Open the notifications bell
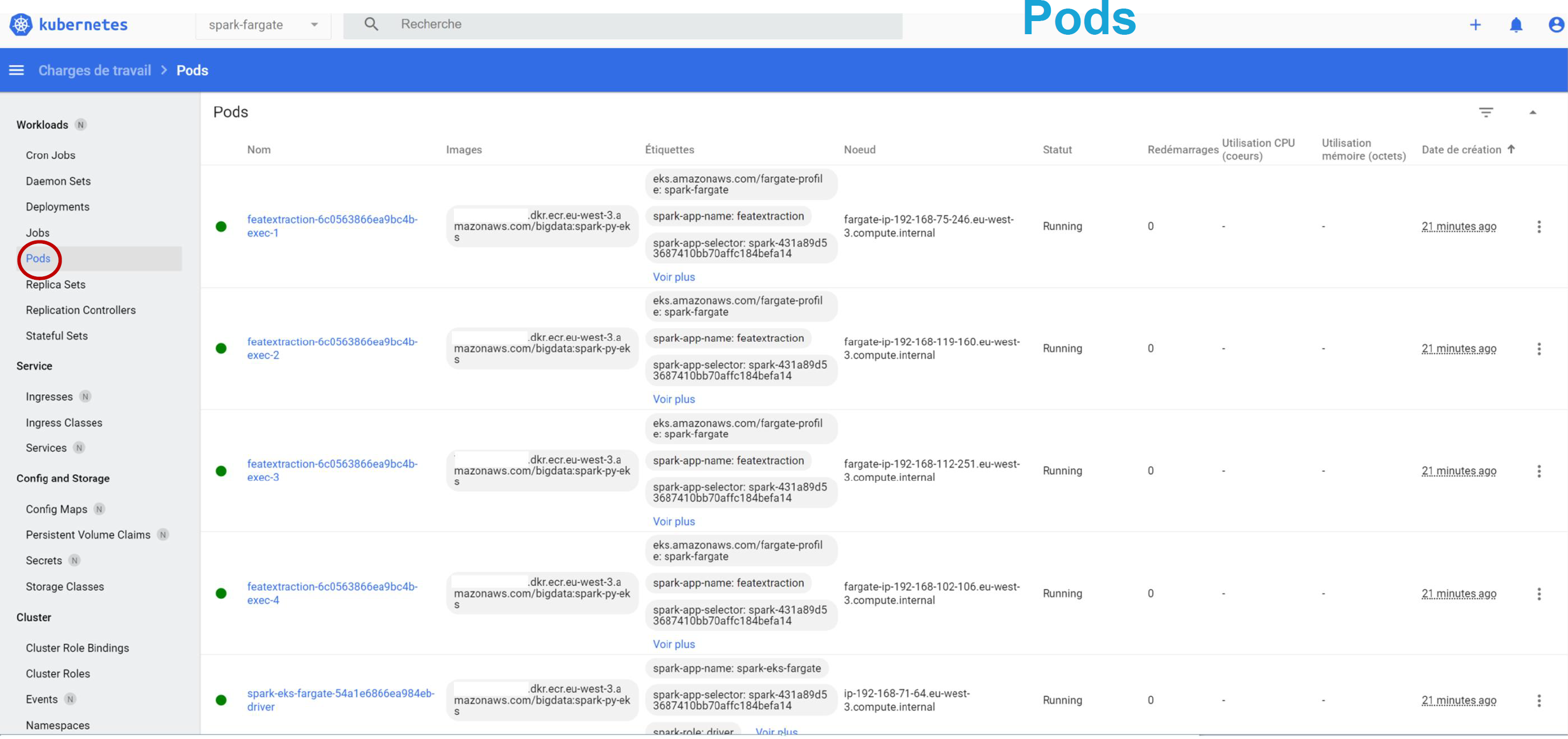The image size is (1568, 739). (1515, 25)
